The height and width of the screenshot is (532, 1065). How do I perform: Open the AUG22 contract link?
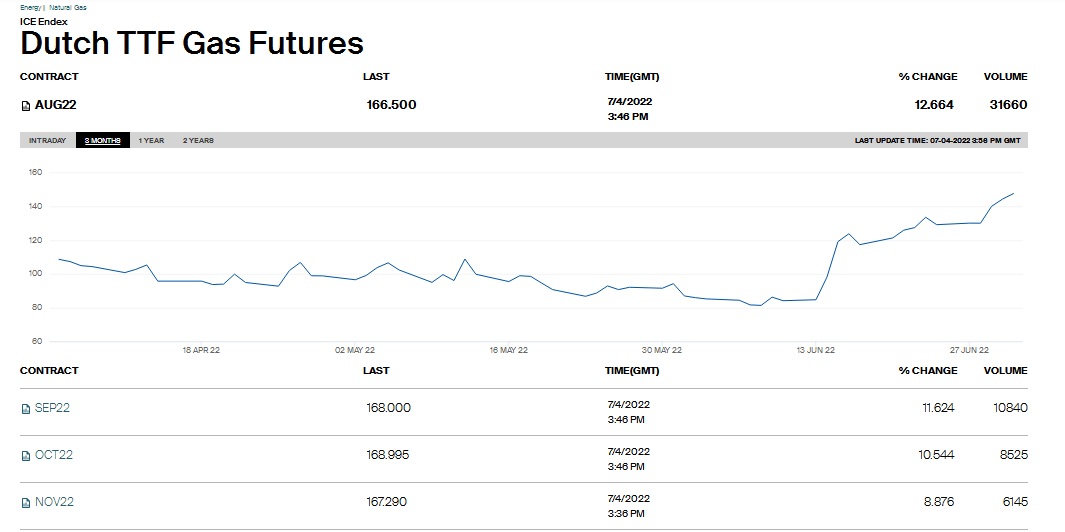56,105
